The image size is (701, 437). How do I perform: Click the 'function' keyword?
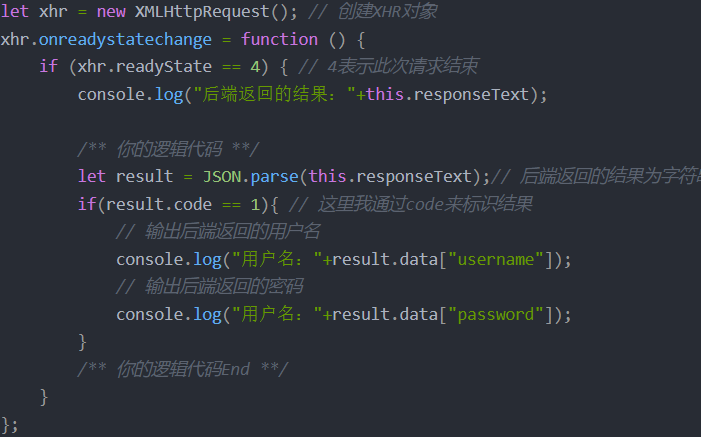click(x=279, y=39)
